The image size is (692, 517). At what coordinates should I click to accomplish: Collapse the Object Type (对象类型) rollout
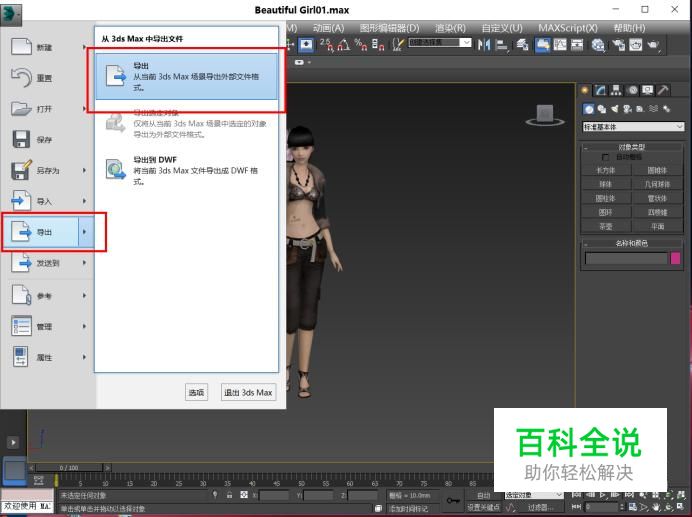point(632,147)
